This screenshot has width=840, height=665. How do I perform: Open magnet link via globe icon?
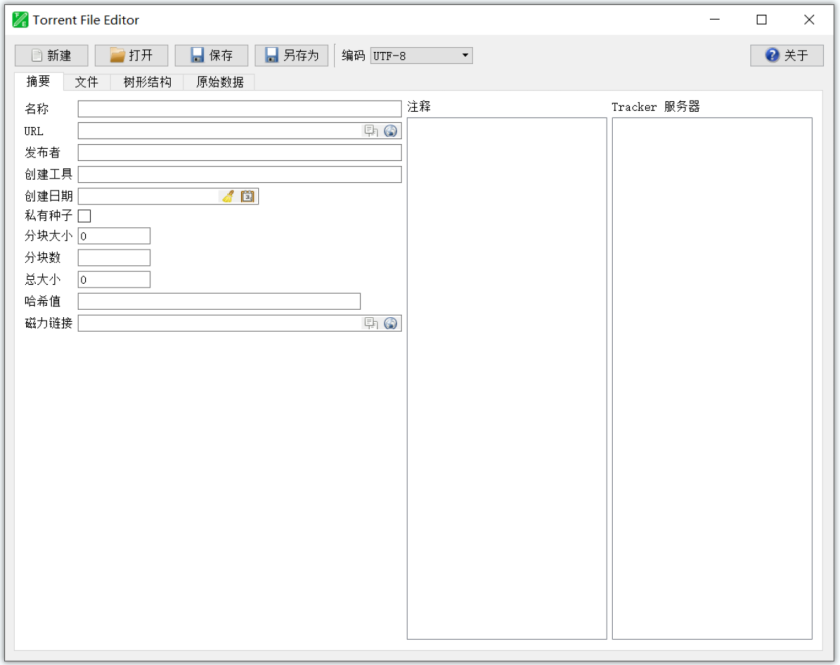[x=391, y=323]
